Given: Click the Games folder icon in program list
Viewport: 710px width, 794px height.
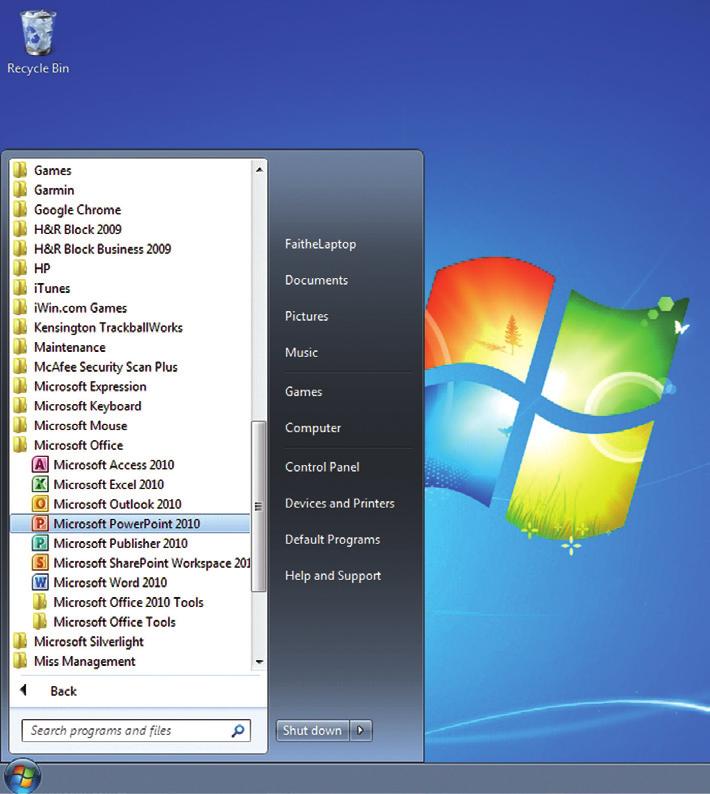Looking at the screenshot, I should [20, 170].
